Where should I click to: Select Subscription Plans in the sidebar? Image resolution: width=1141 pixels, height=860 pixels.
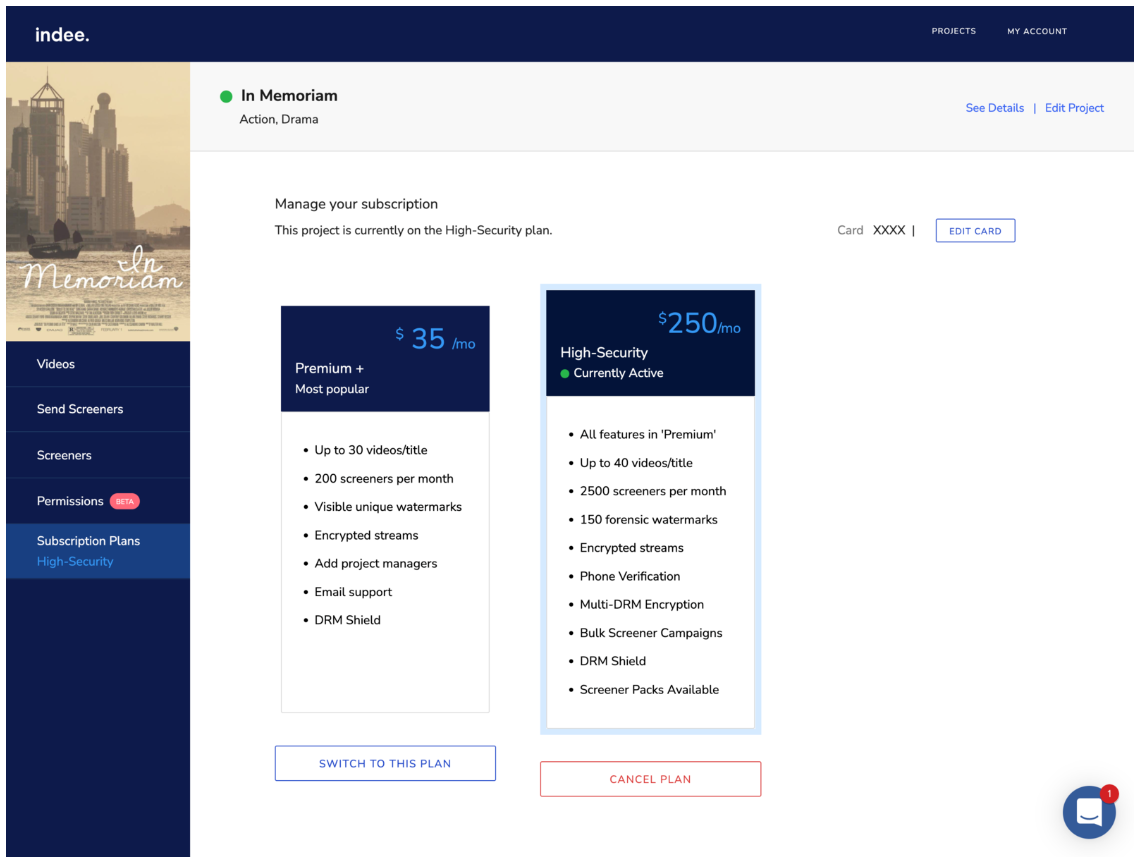(88, 541)
